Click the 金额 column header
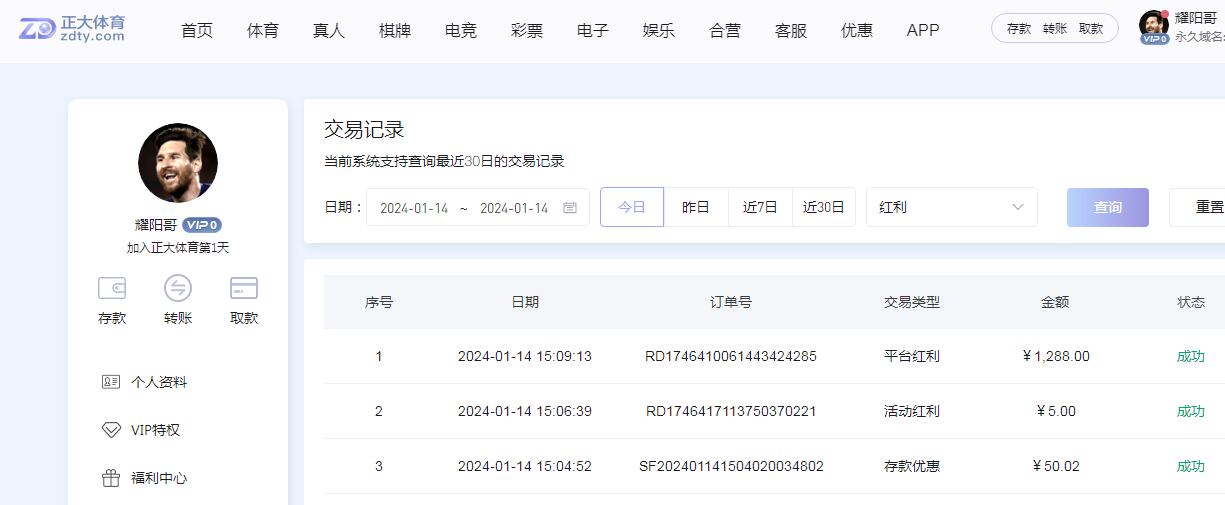 (x=1055, y=302)
